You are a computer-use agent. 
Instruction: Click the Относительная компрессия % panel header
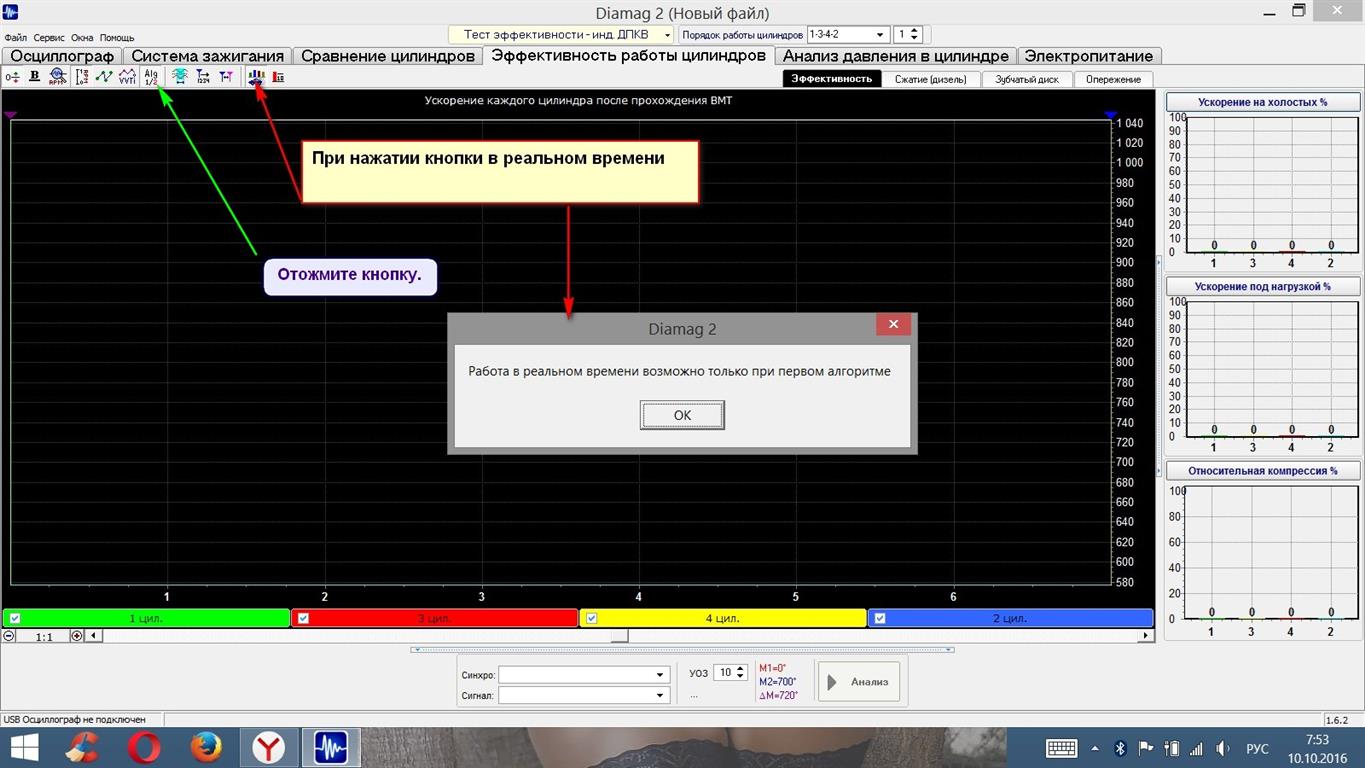pos(1262,470)
